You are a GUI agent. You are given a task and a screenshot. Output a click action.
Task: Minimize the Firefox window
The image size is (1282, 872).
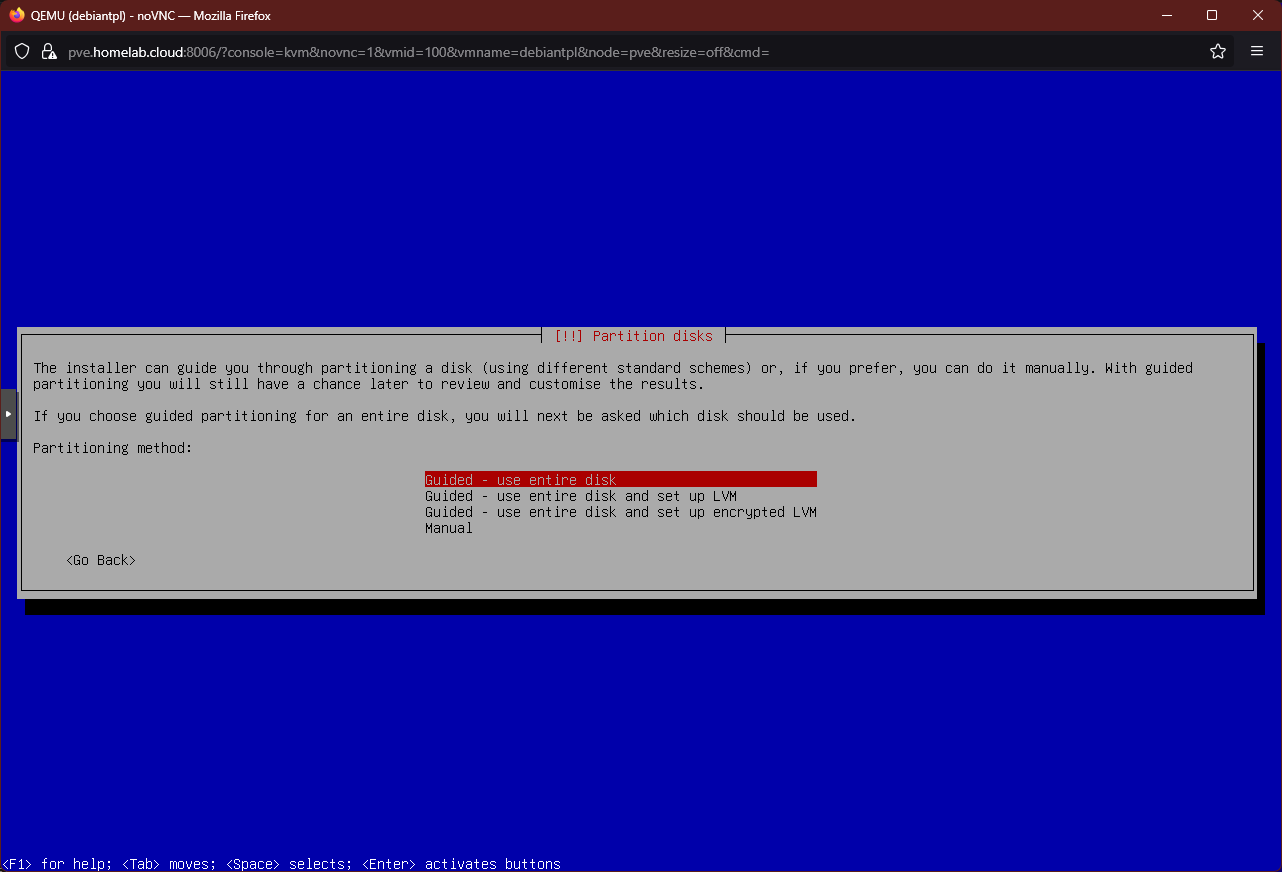1165,15
